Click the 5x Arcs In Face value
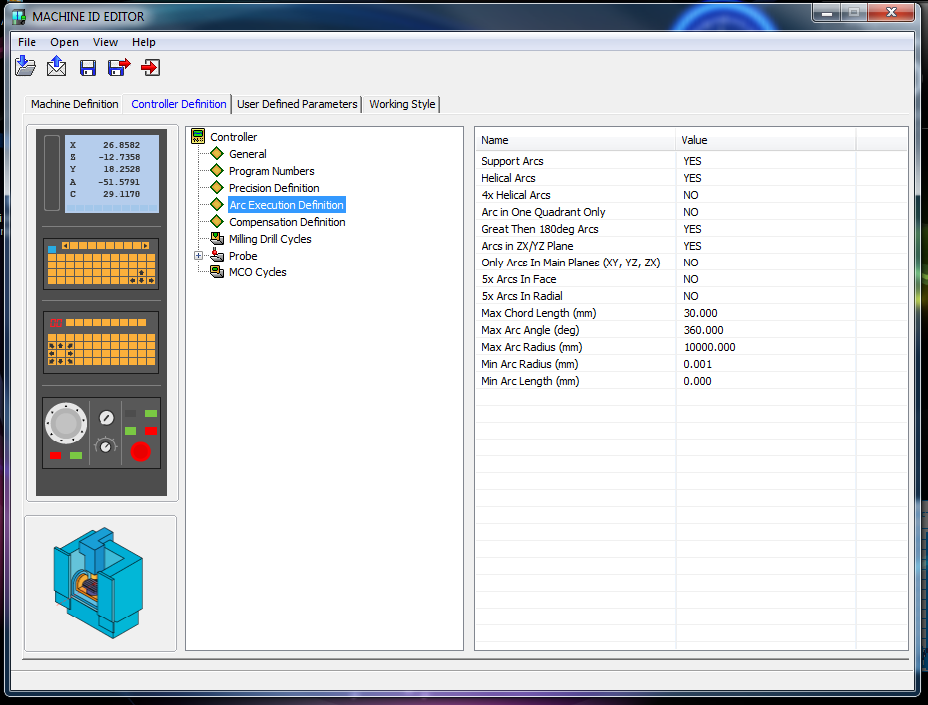Viewport: 928px width, 705px height. point(691,279)
